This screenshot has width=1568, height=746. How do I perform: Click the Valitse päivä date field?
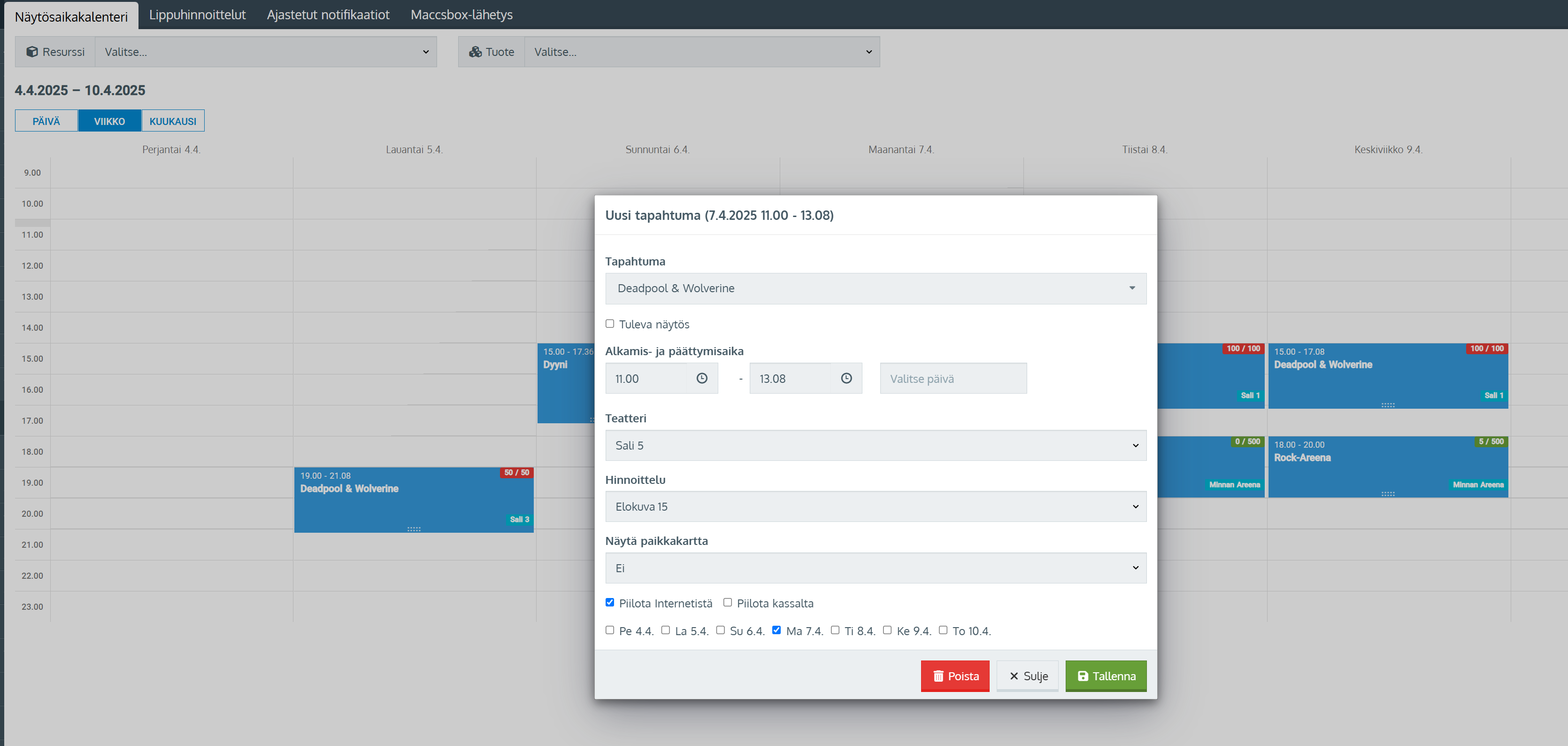953,378
